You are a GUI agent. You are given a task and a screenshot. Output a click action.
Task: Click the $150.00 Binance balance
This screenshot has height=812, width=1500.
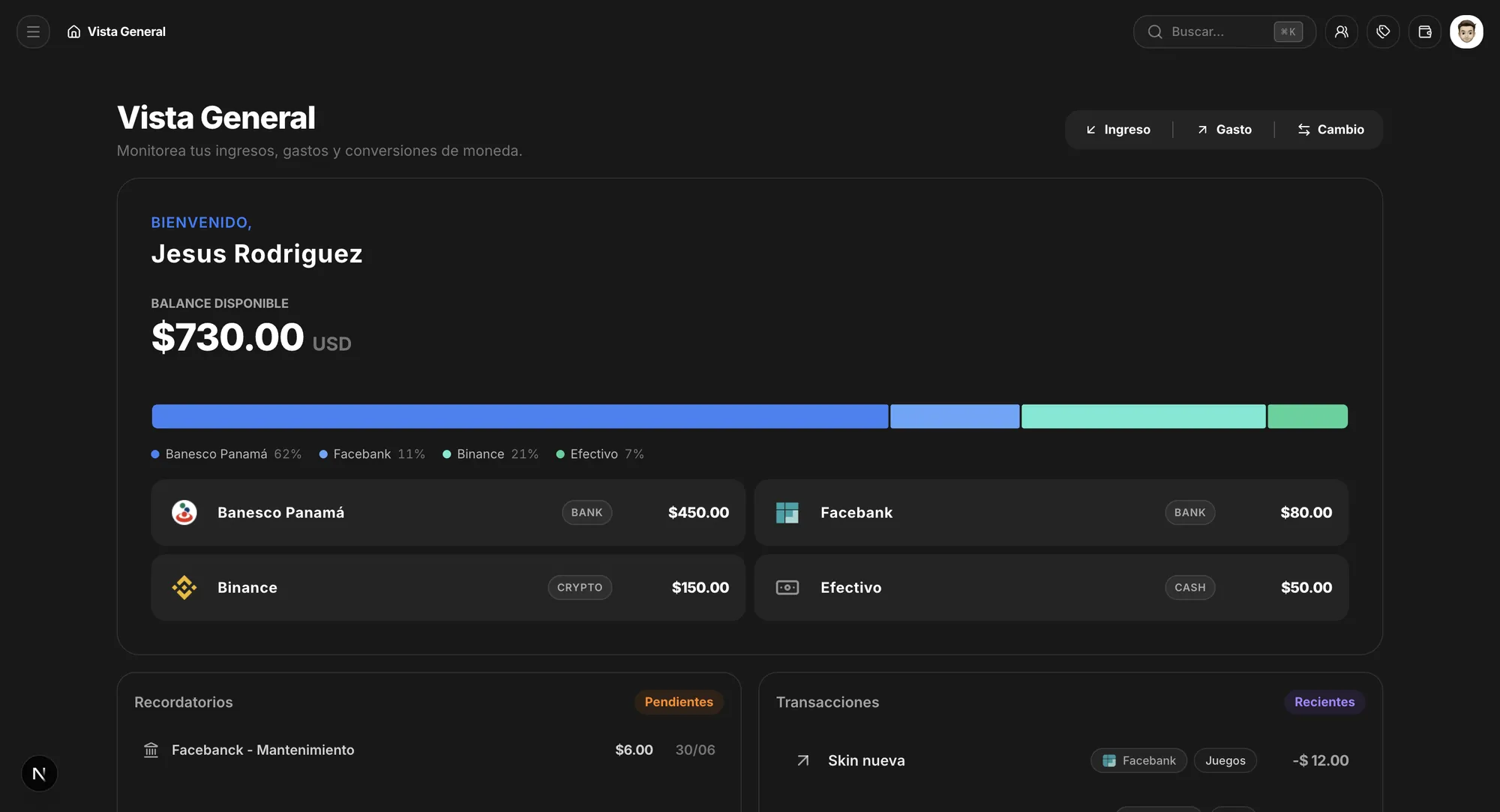point(700,587)
